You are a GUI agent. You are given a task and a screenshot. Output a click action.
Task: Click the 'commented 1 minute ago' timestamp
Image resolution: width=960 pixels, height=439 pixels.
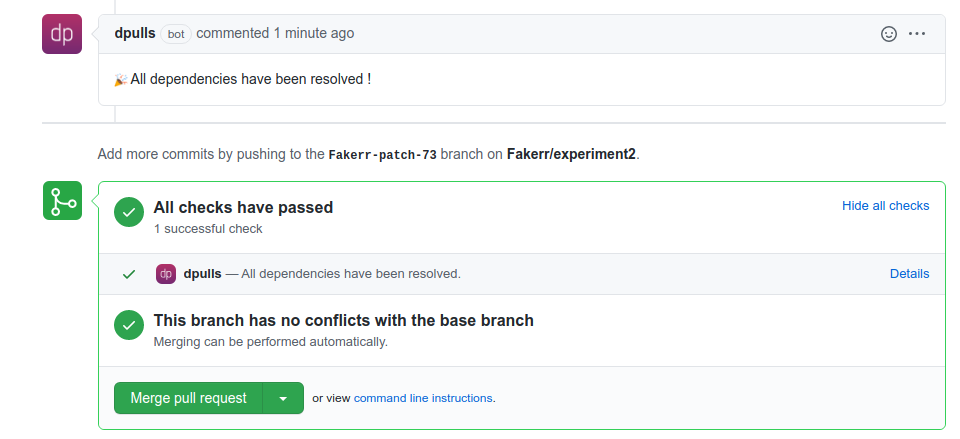coord(275,33)
